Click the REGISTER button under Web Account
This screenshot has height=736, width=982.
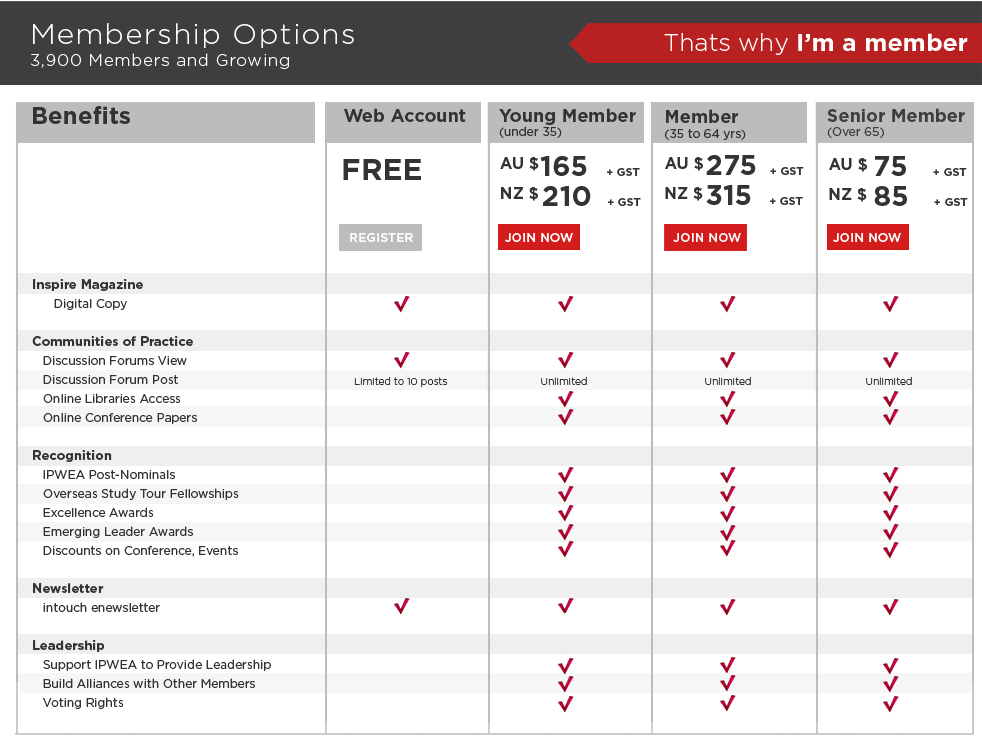(x=380, y=237)
